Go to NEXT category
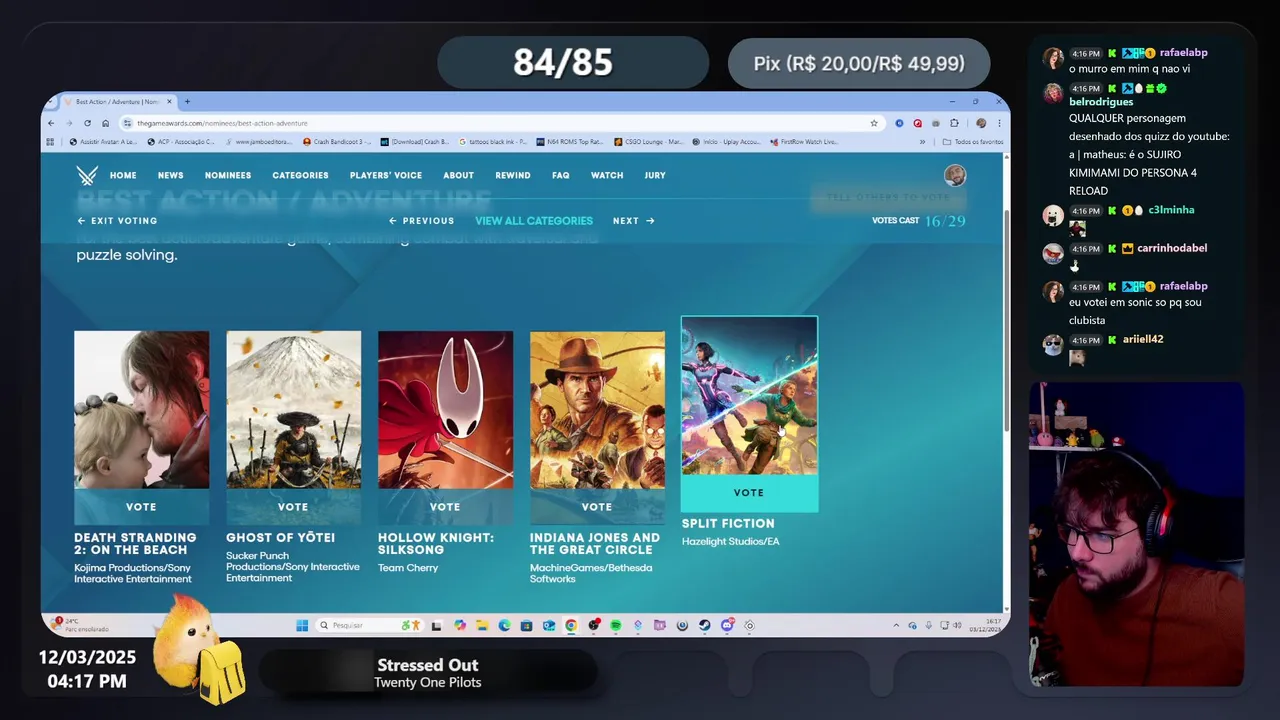The height and width of the screenshot is (720, 1280). coord(634,221)
